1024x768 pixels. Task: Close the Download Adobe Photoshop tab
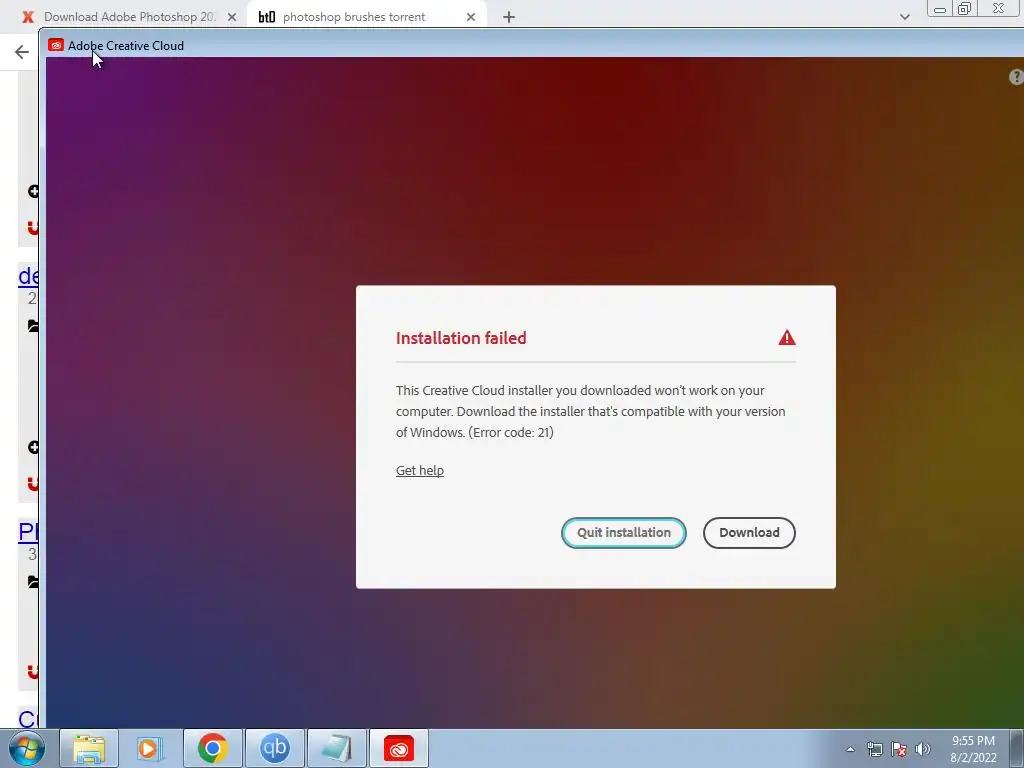click(x=232, y=17)
